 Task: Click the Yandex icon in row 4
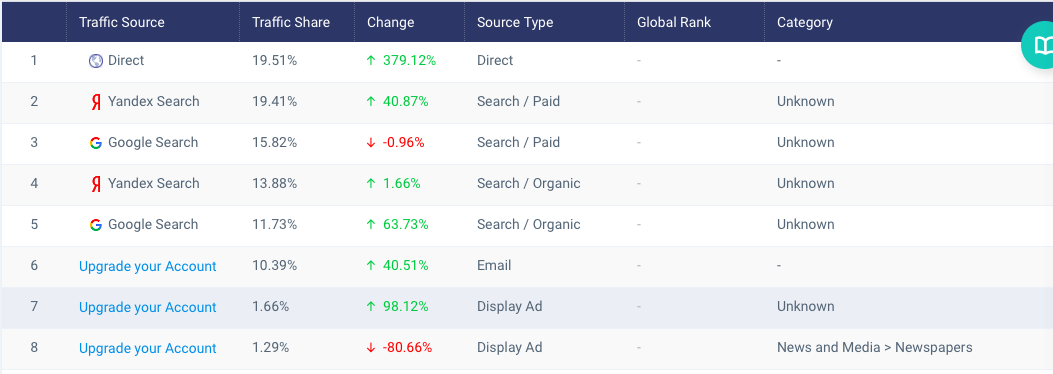[x=96, y=184]
